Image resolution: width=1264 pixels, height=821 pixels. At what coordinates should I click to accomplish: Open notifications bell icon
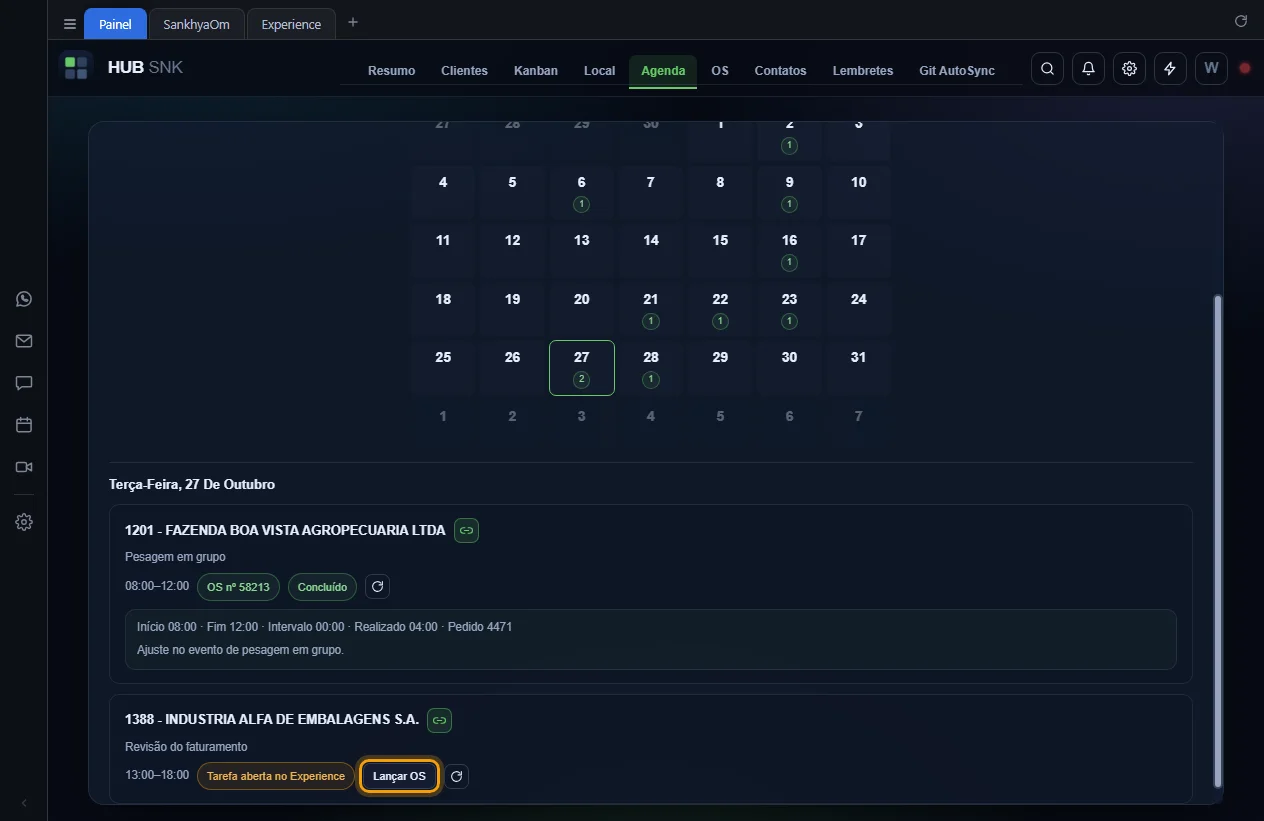(x=1088, y=68)
